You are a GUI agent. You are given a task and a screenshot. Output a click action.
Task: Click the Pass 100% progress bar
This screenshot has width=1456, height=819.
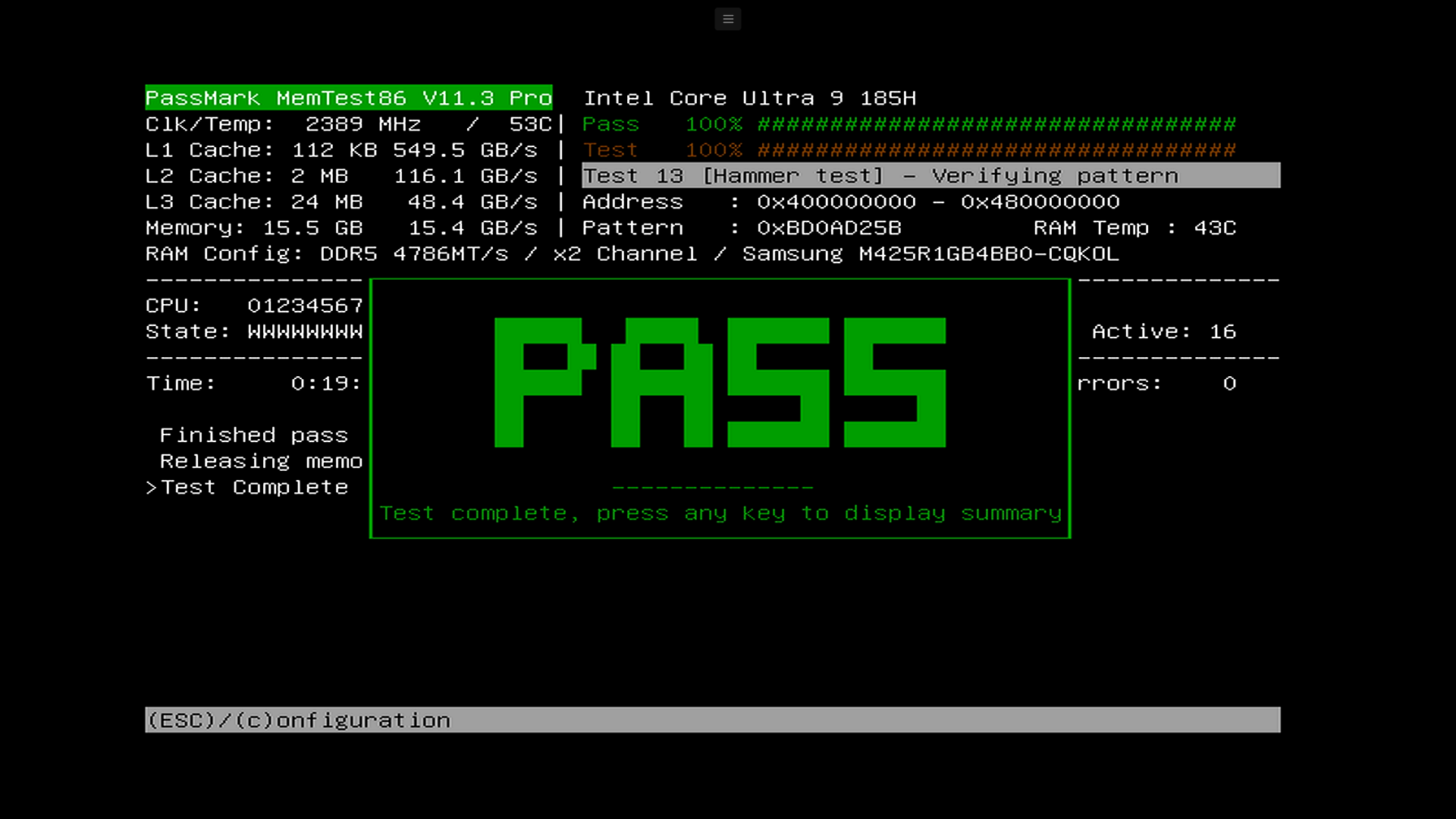tap(996, 124)
